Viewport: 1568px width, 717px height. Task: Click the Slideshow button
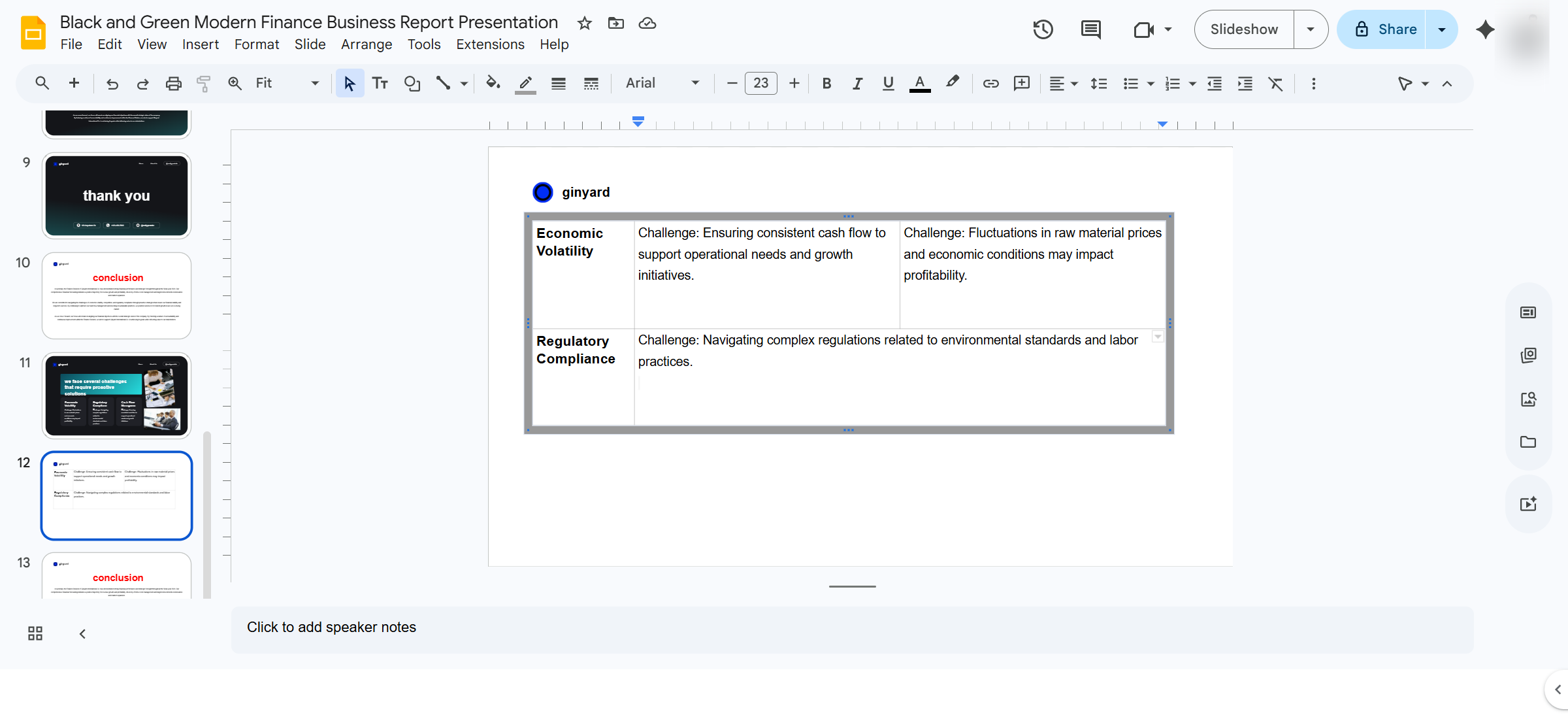click(1244, 29)
